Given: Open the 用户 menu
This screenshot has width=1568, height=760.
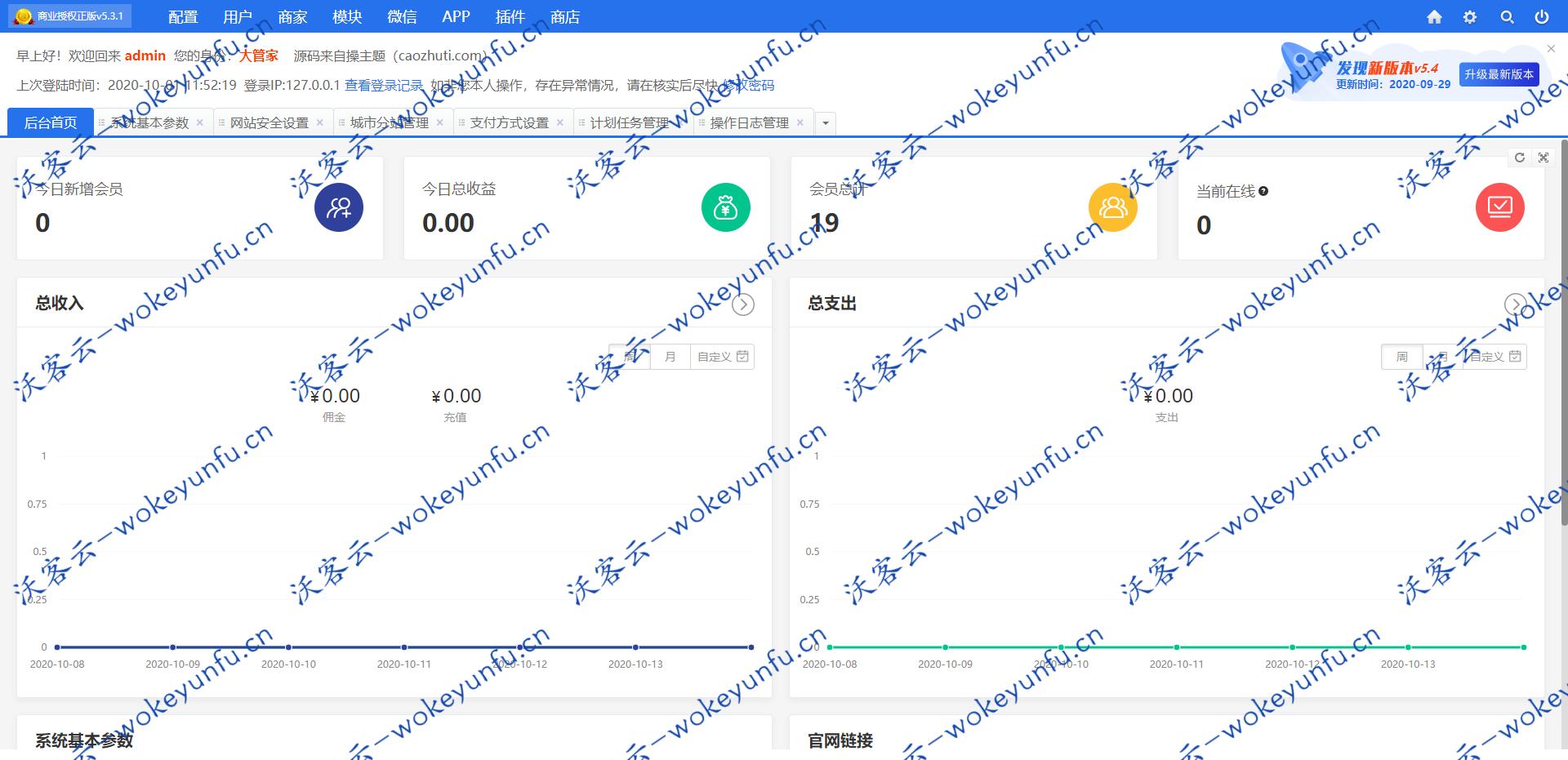Looking at the screenshot, I should (x=238, y=17).
